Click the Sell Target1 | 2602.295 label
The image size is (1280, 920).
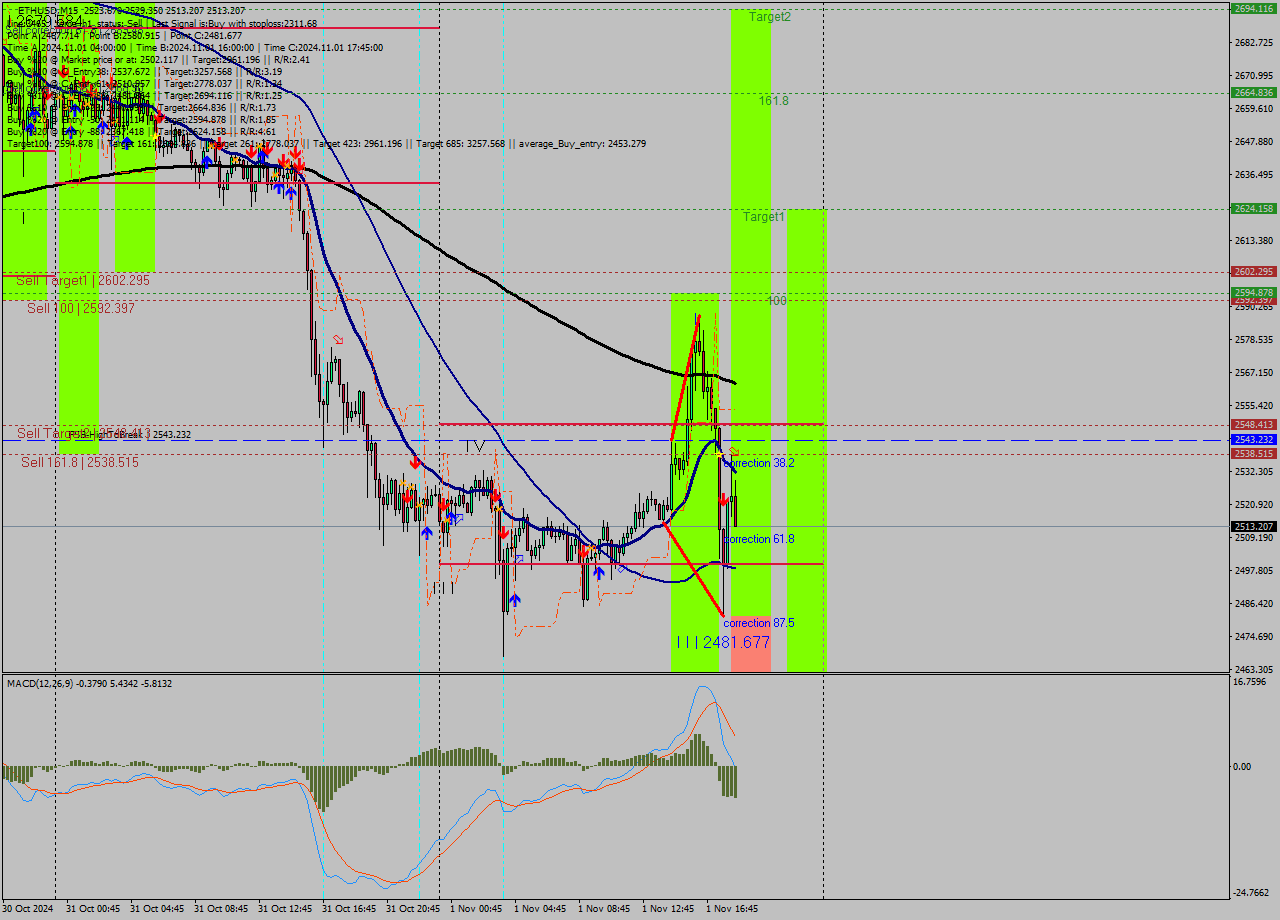(83, 281)
